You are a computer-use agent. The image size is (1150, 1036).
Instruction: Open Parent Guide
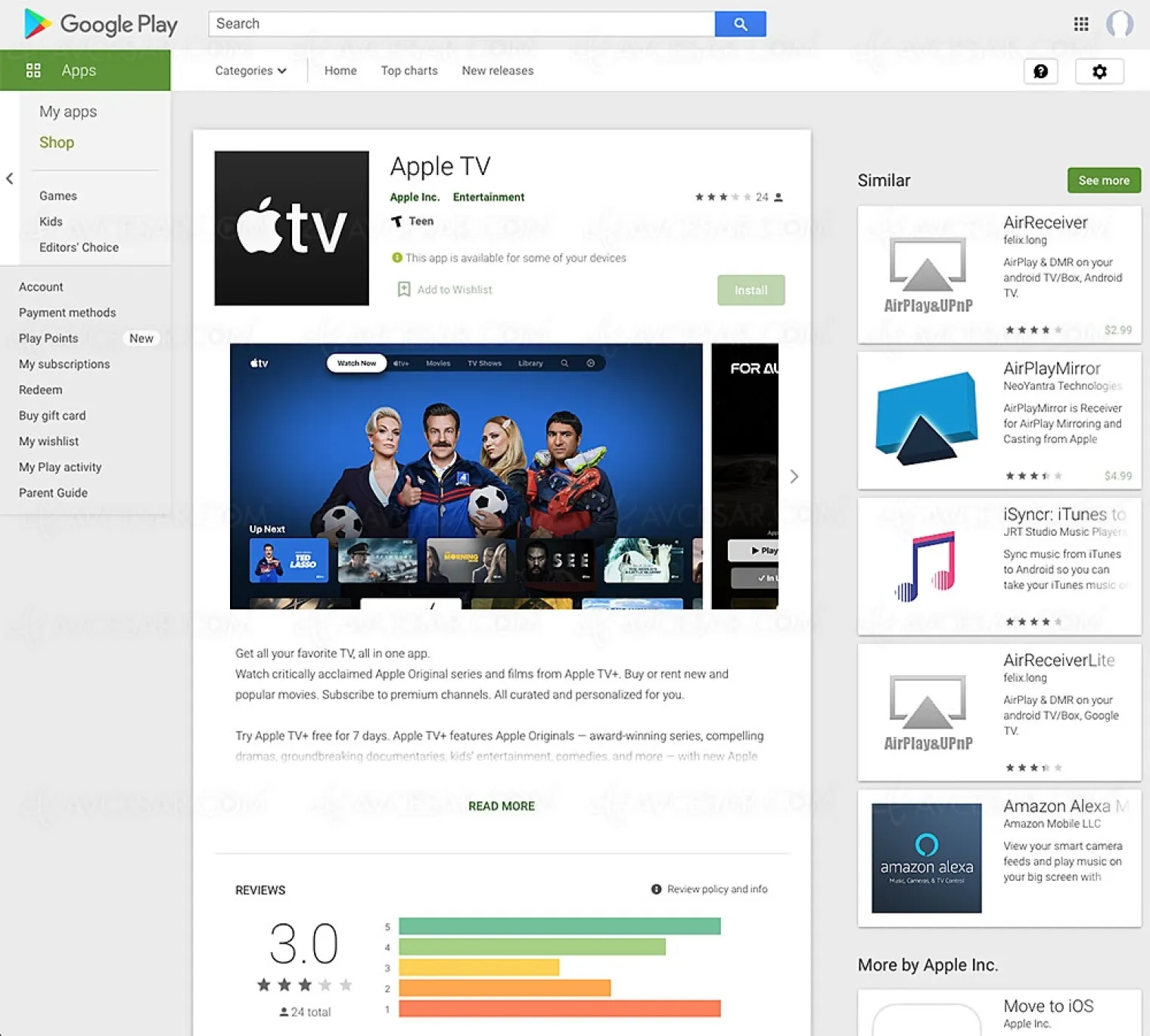coord(53,493)
